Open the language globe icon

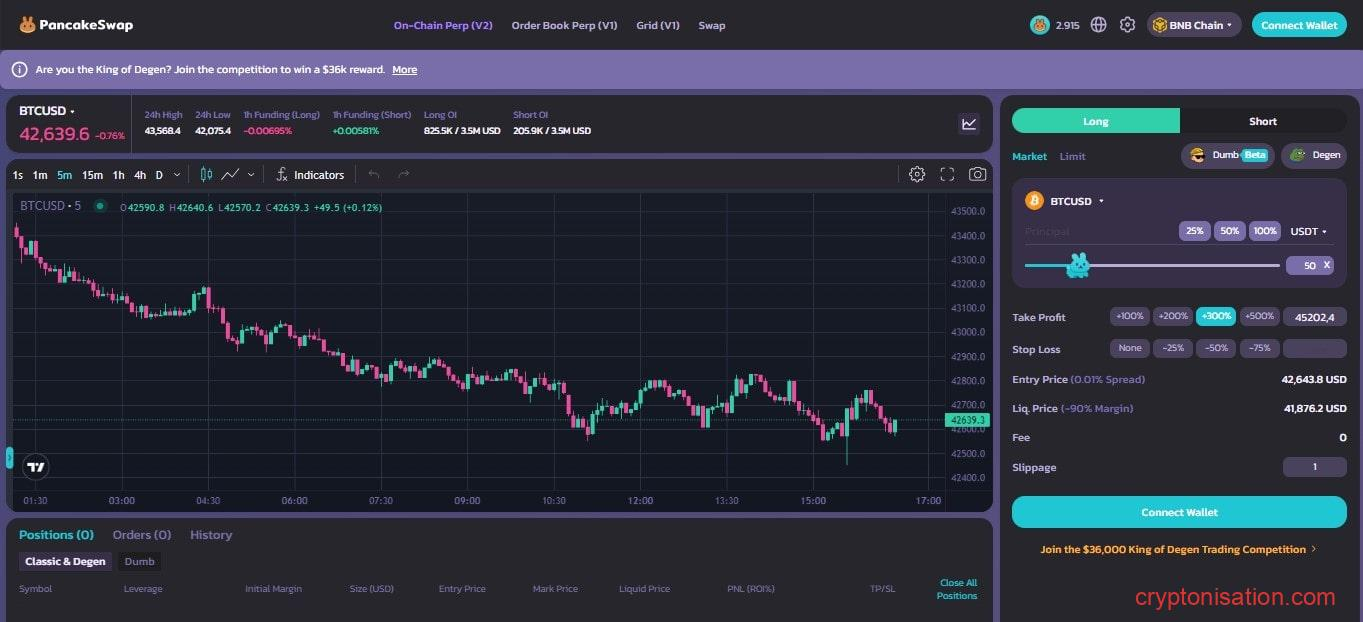pyautogui.click(x=1099, y=25)
